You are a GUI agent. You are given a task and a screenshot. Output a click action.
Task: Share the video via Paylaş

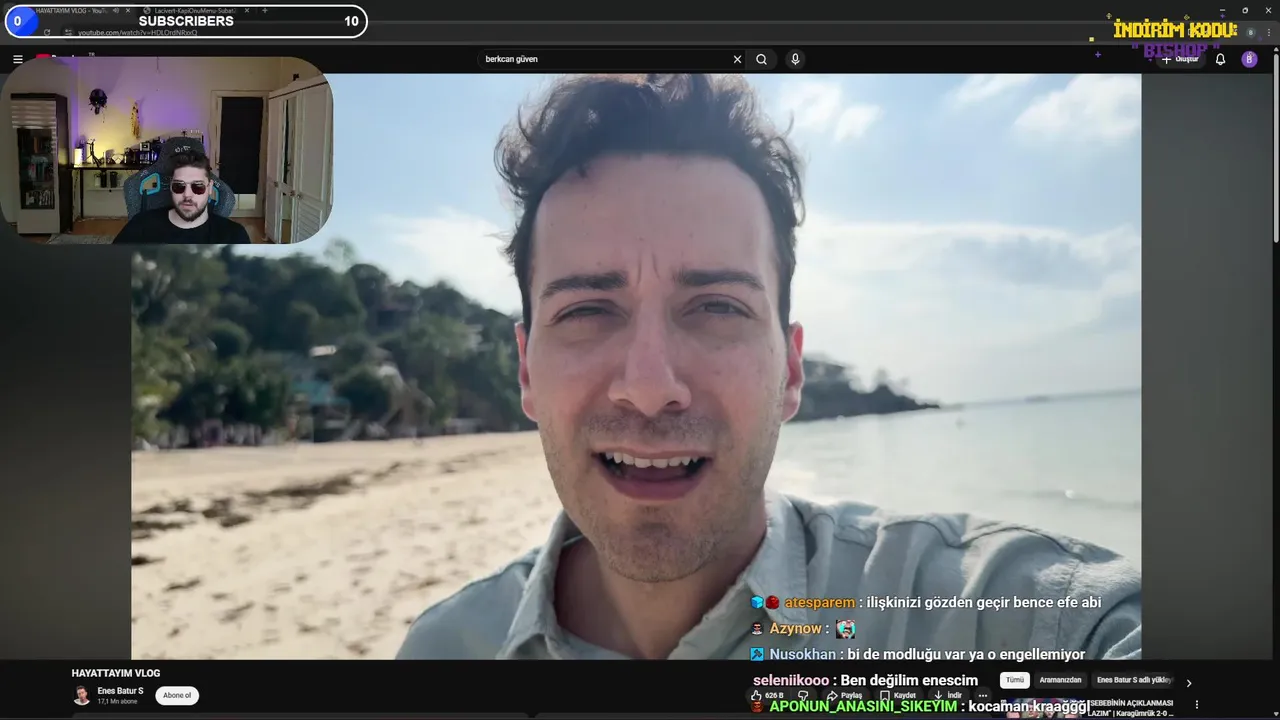pos(844,695)
